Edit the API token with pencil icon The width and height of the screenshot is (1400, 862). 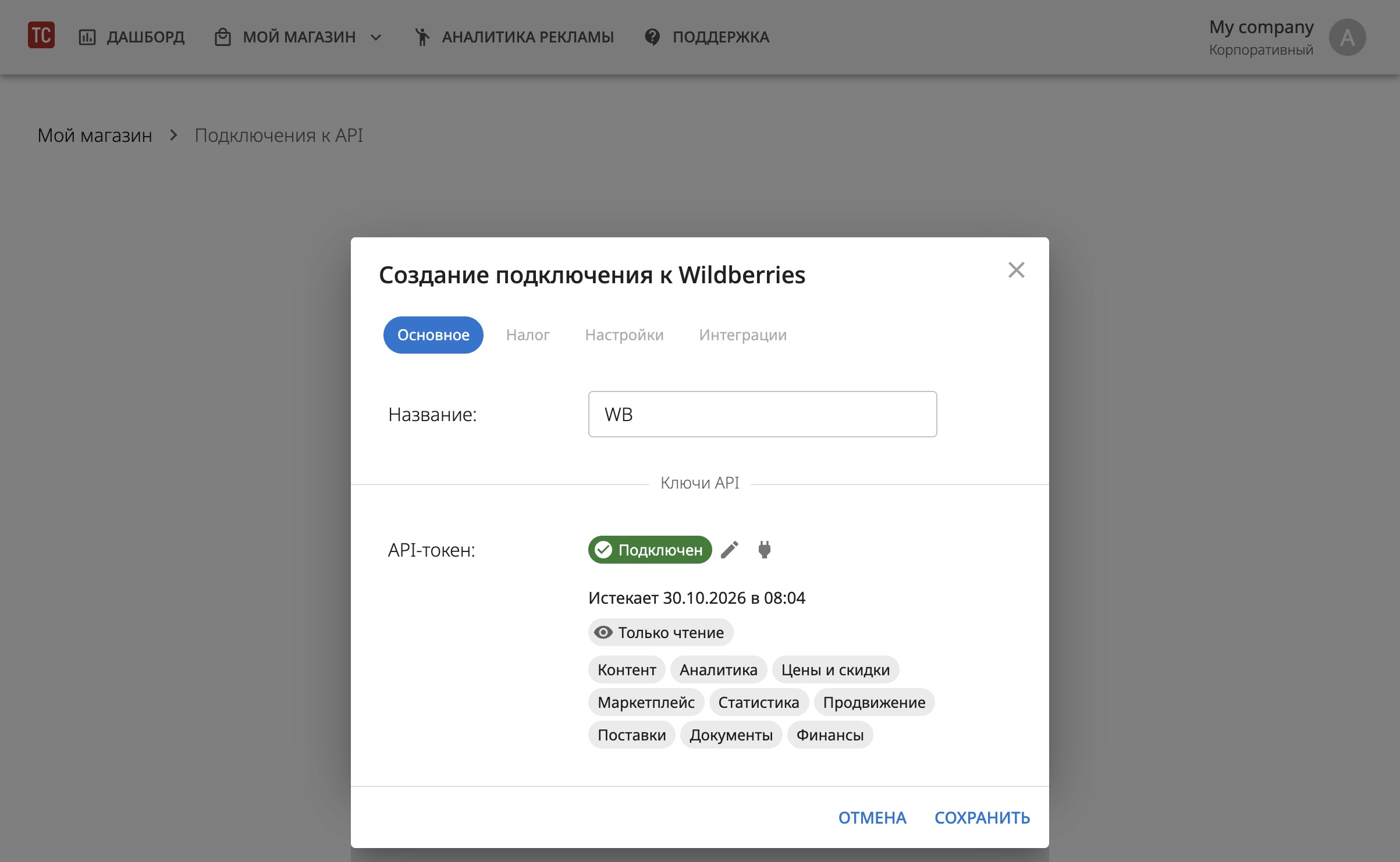click(730, 550)
